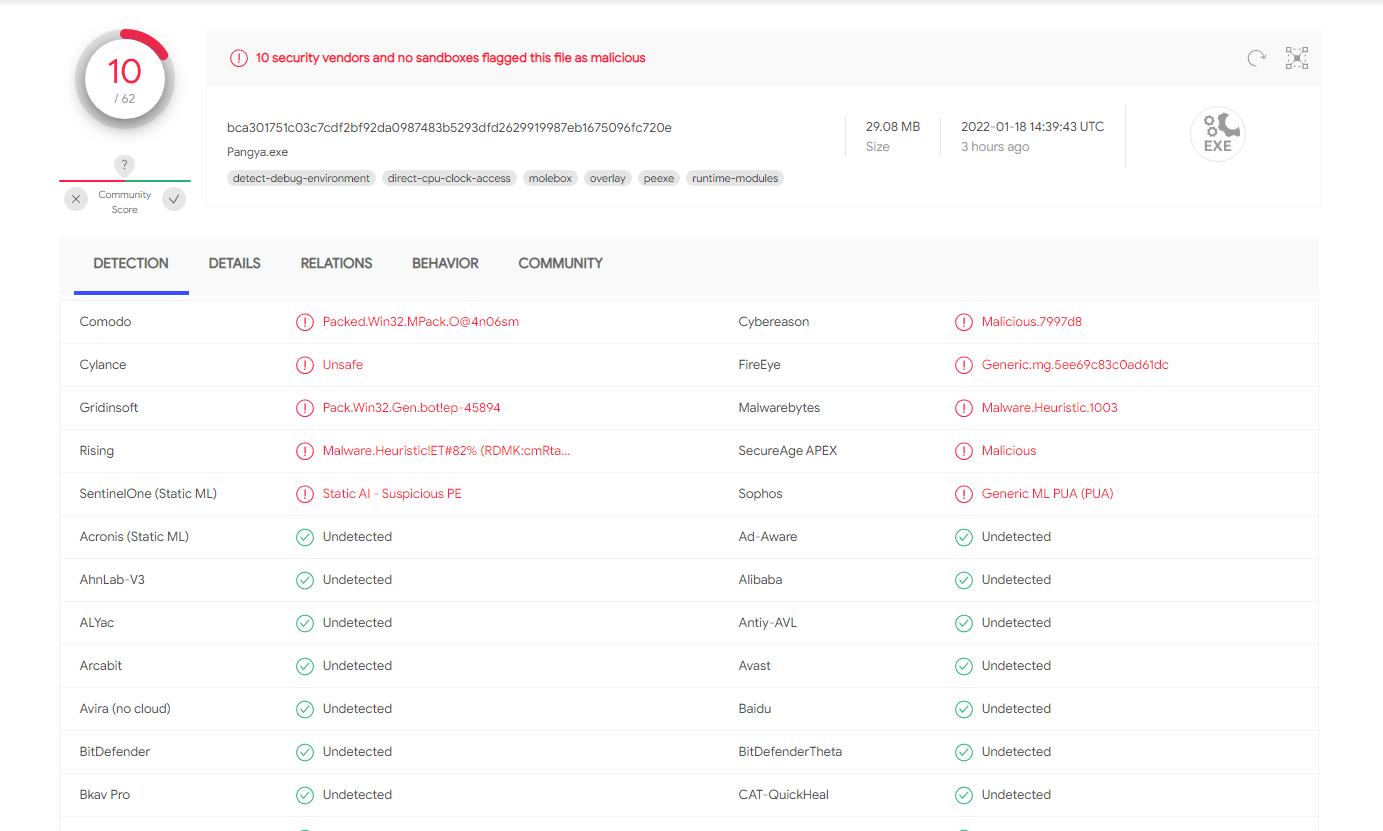Click the Packed.Win32.MPack.O@4n06sm detection name
The width and height of the screenshot is (1383, 831).
click(x=421, y=322)
